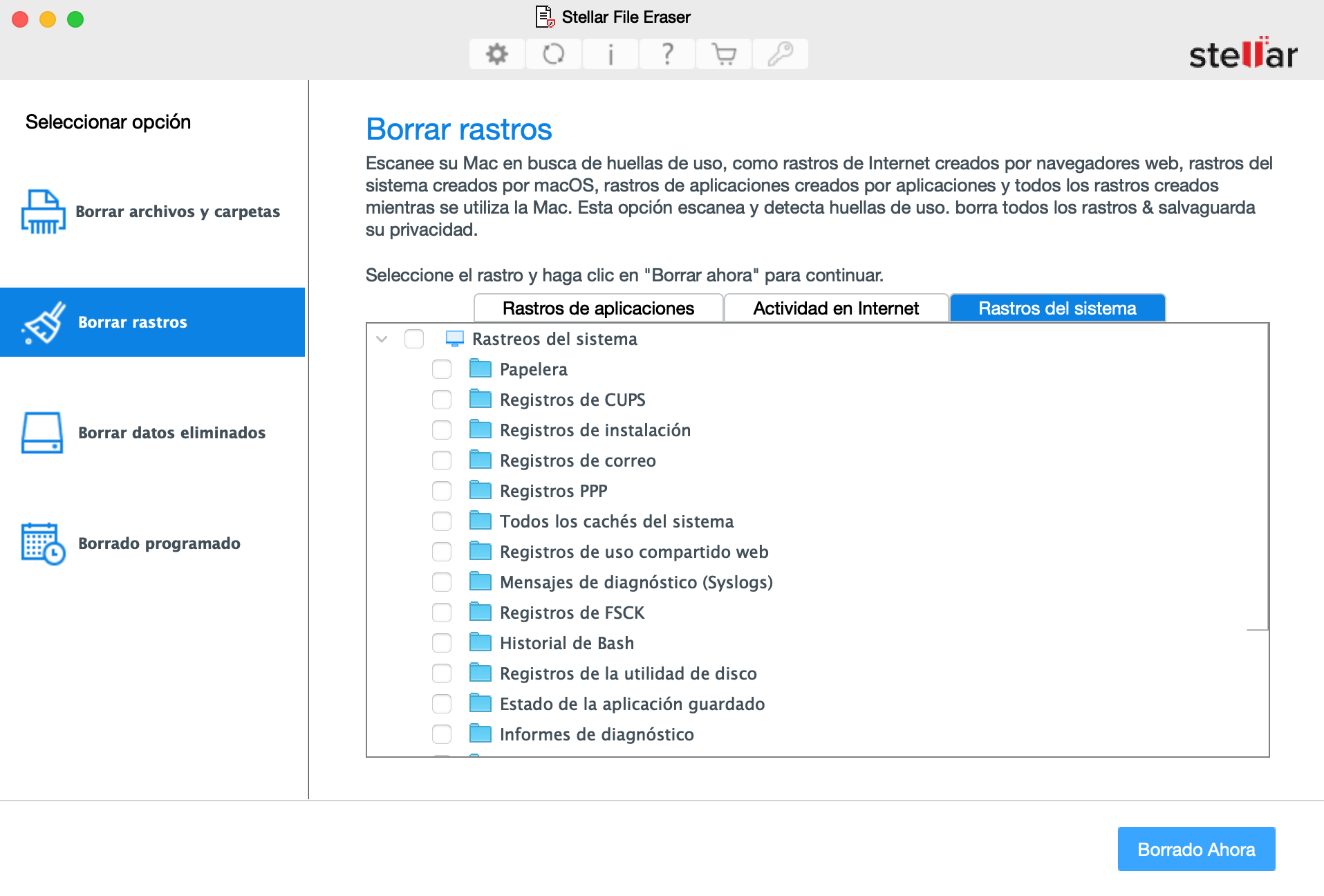Click the Stellar File Eraser title document icon
The width and height of the screenshot is (1324, 896).
546,17
